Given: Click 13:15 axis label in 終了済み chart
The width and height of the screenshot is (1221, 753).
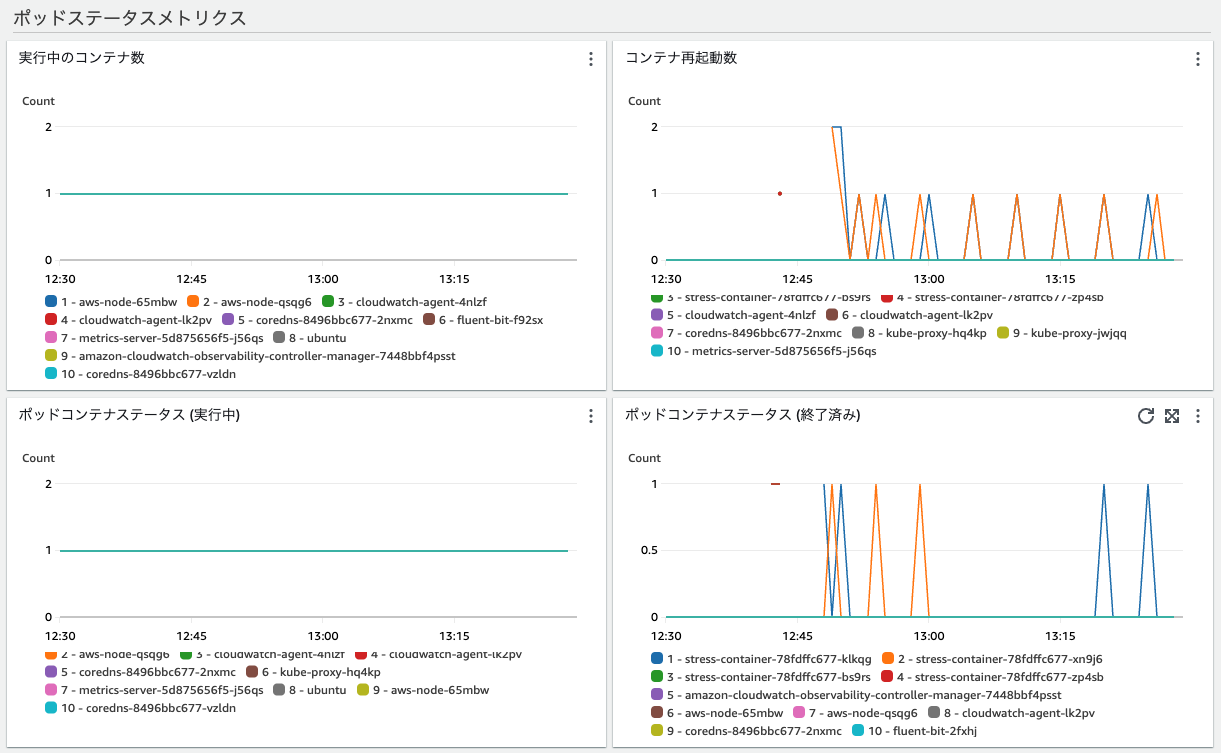Looking at the screenshot, I should pos(1060,636).
